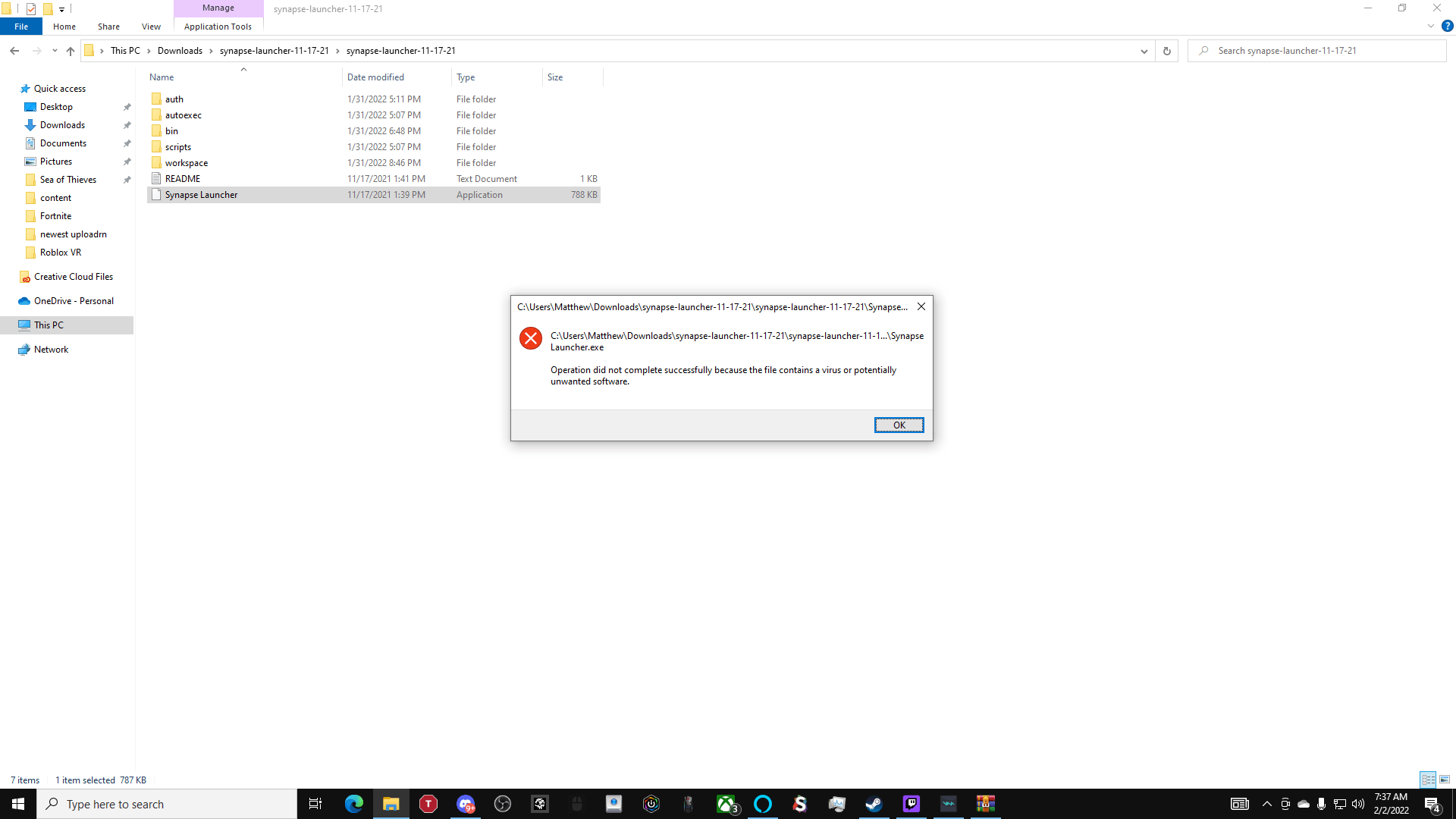Viewport: 1456px width, 819px height.
Task: Navigate to the bin folder
Action: (x=171, y=130)
